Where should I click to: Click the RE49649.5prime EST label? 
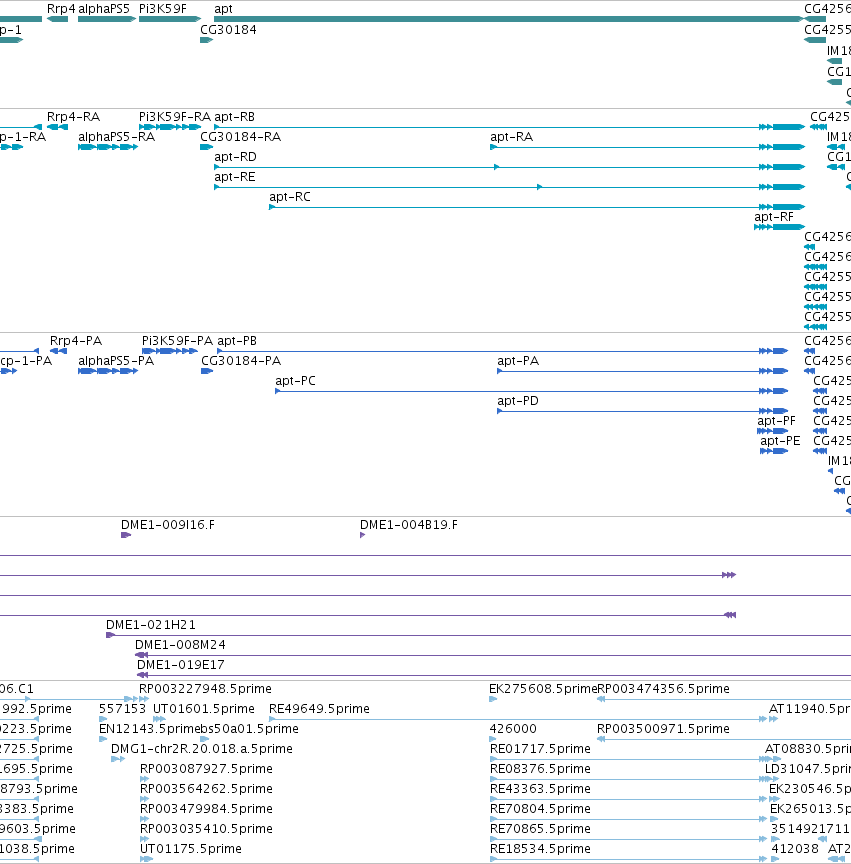click(319, 709)
